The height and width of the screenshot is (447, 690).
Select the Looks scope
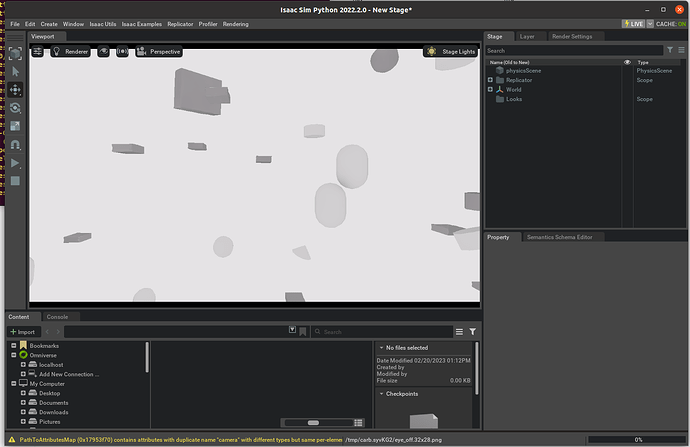point(514,99)
